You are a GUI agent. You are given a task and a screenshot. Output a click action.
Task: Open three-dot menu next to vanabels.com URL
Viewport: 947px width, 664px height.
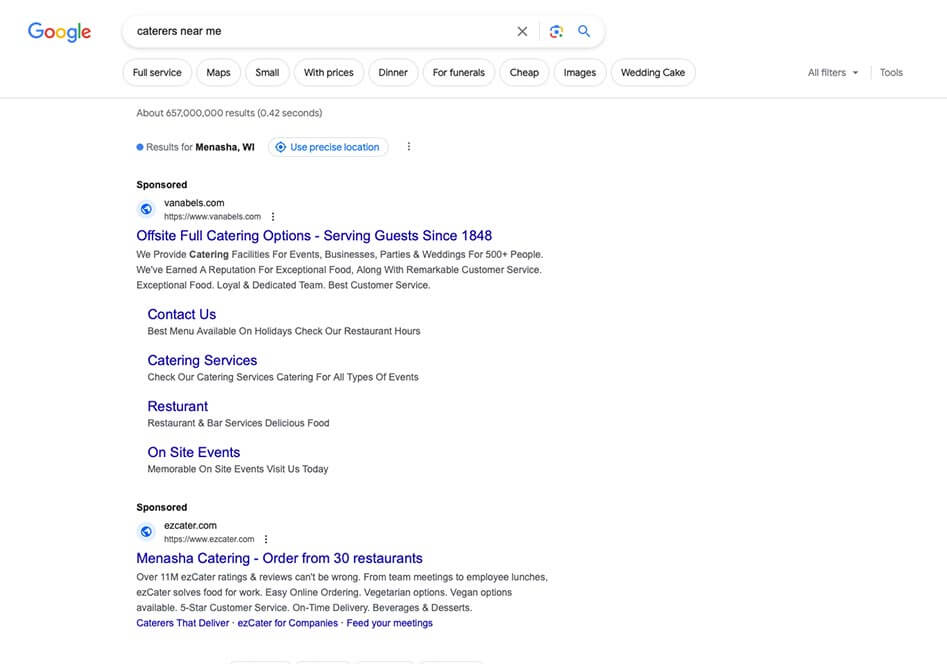[x=273, y=217]
